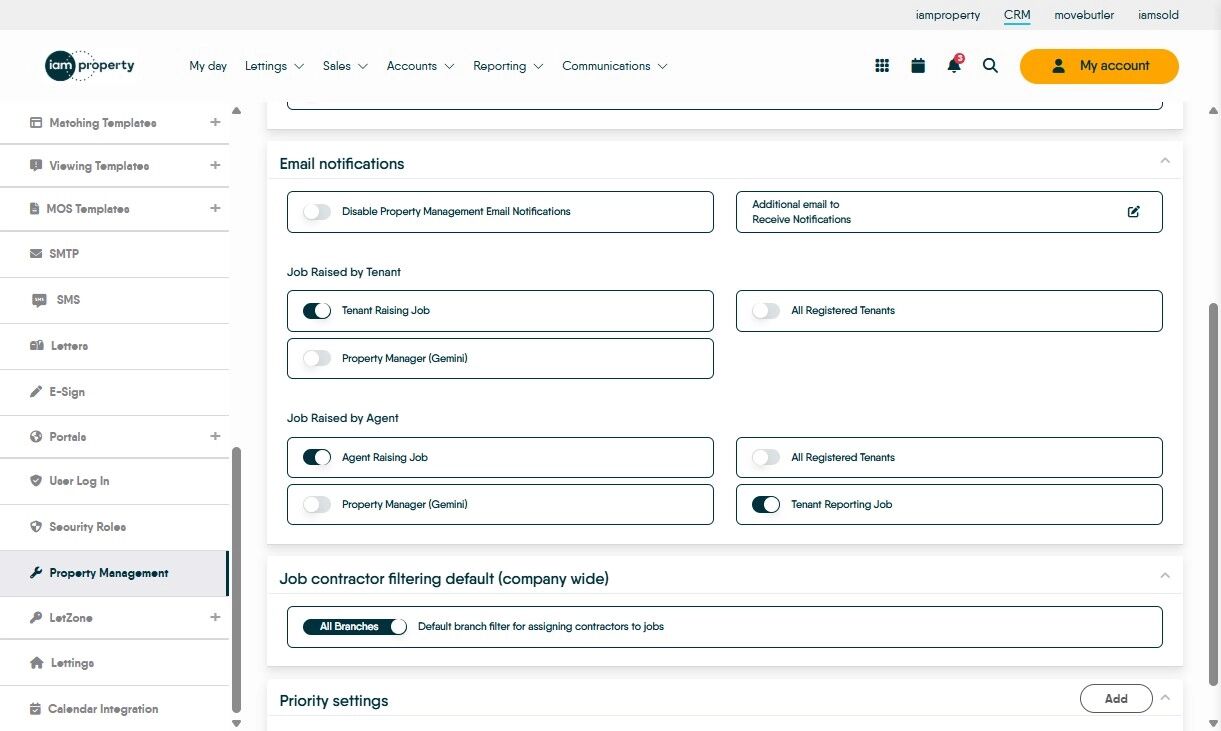
Task: Turn off the Tenant Raising Job toggle
Action: pyautogui.click(x=317, y=311)
